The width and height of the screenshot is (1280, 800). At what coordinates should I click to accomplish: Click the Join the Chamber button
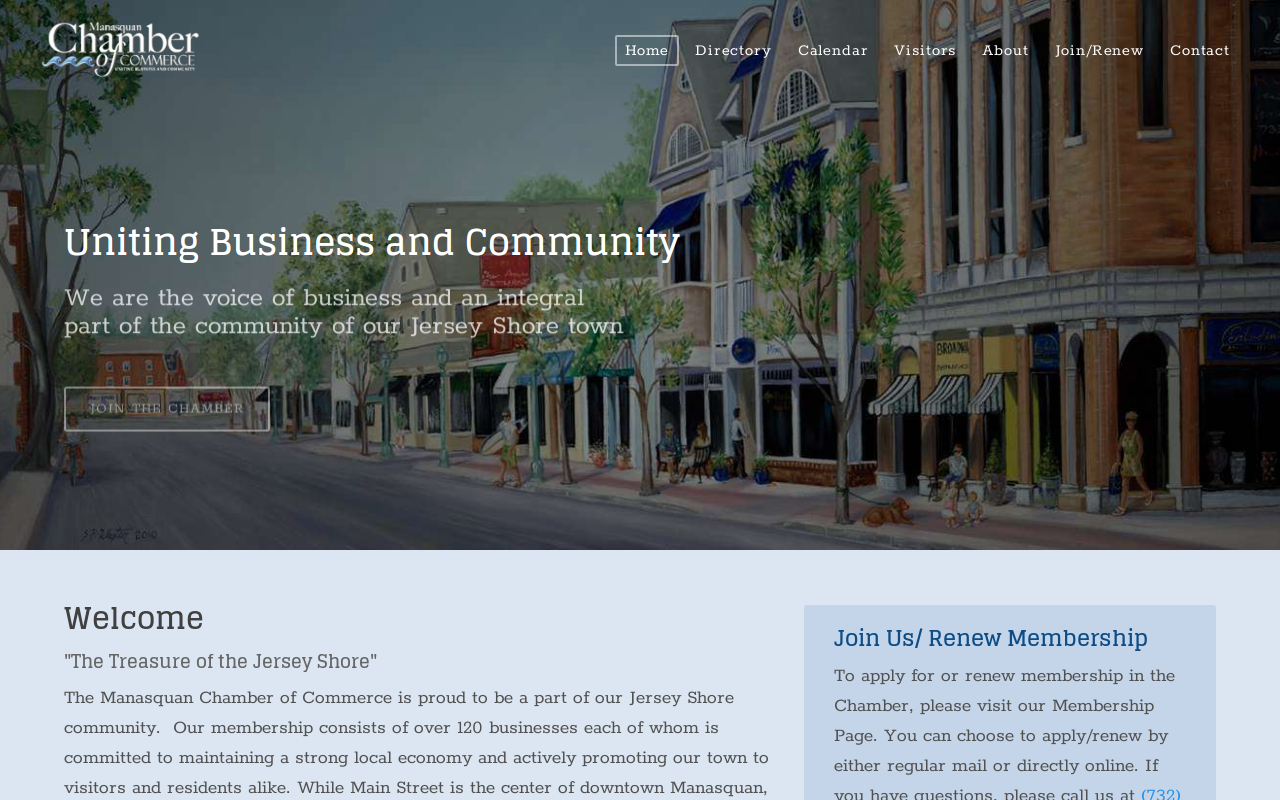coord(167,409)
